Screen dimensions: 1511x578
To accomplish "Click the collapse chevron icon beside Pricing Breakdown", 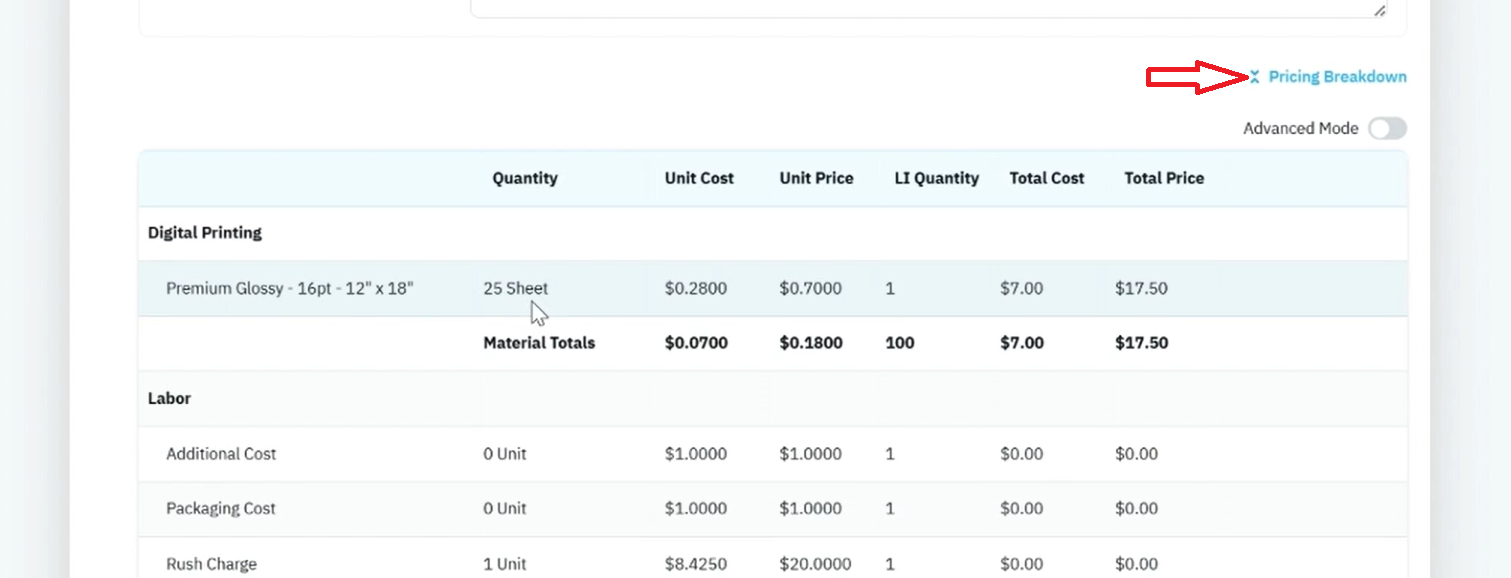I will click(x=1255, y=77).
